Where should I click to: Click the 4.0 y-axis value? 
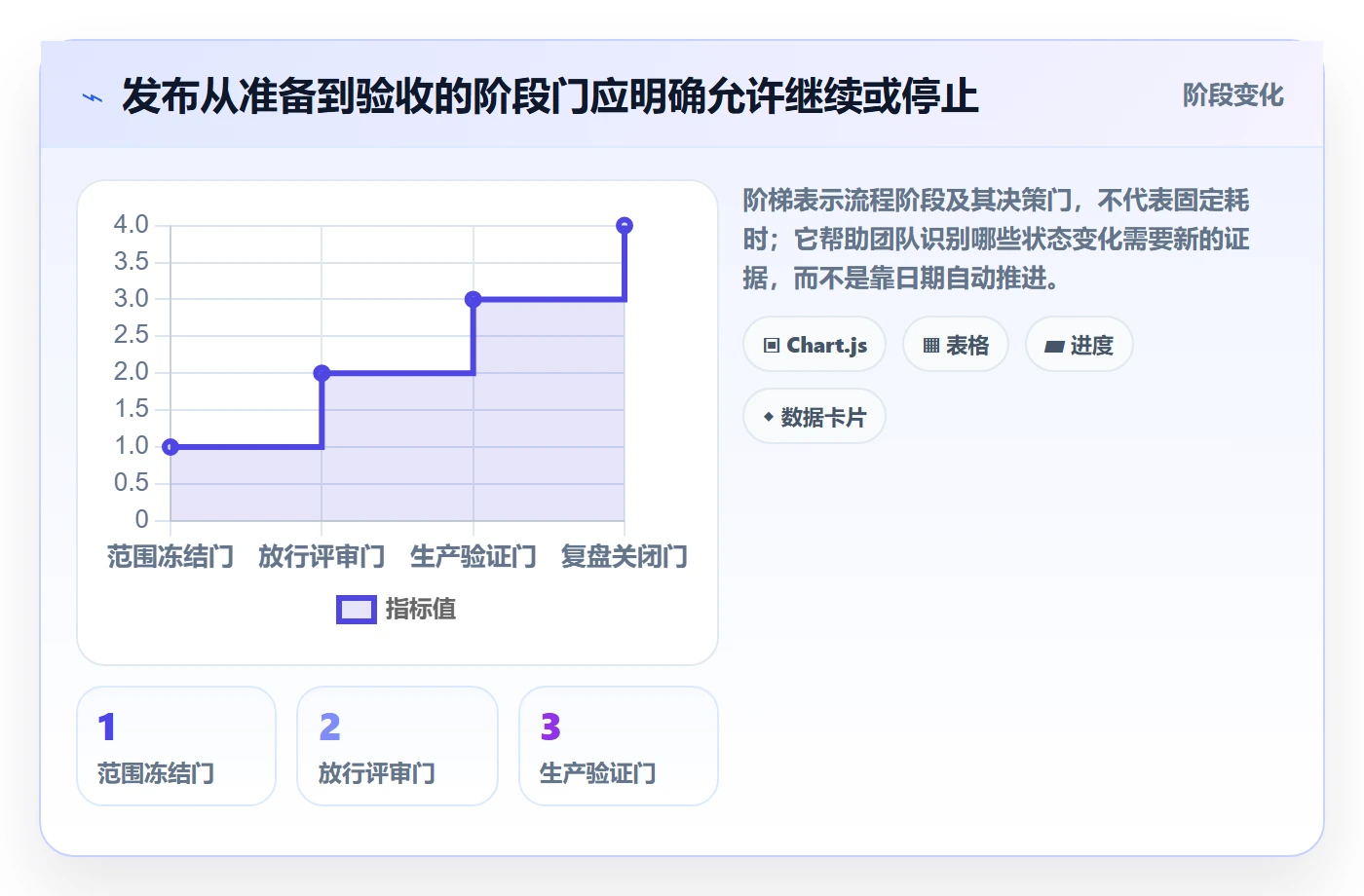(131, 225)
